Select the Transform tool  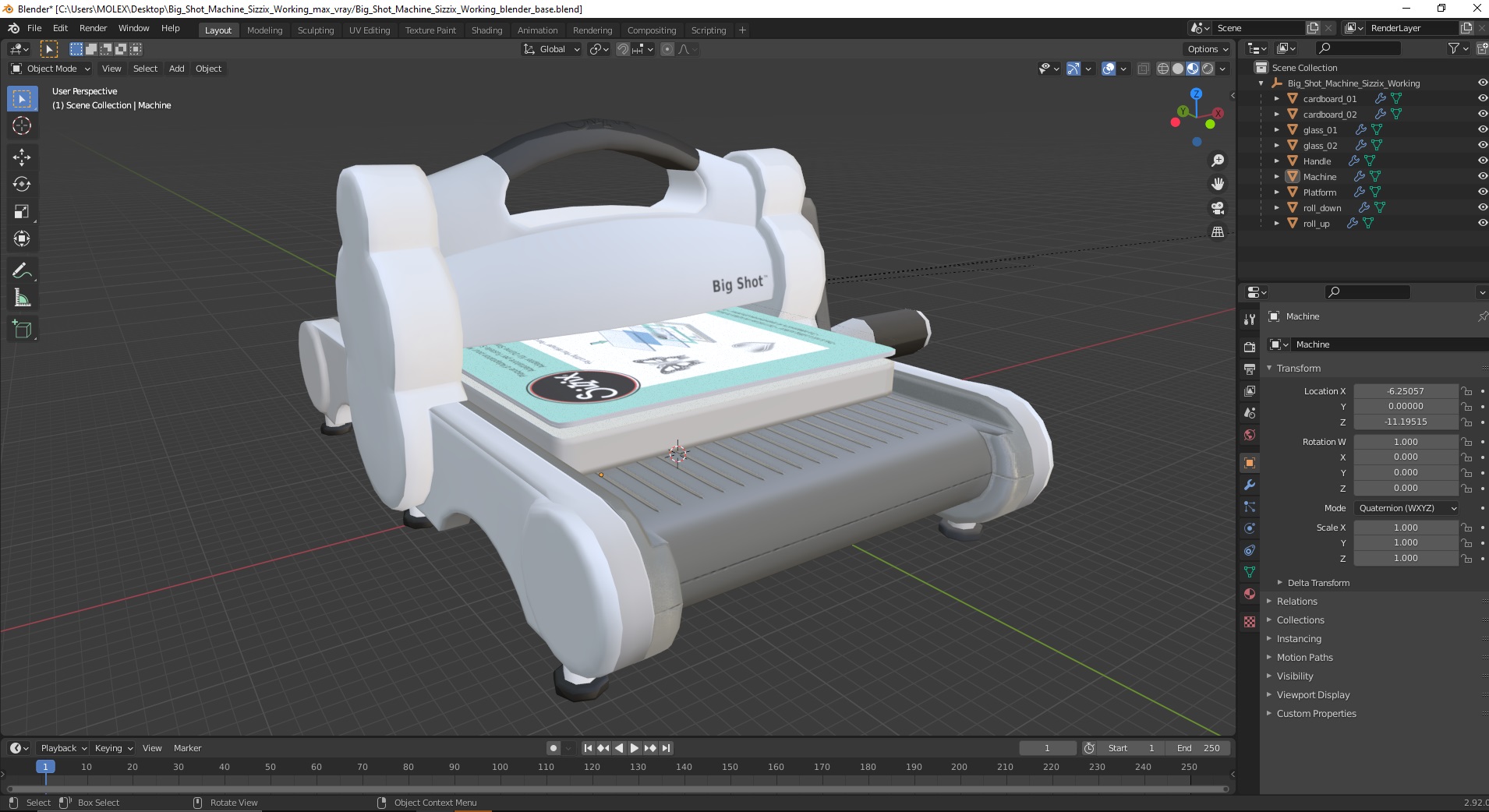click(22, 239)
